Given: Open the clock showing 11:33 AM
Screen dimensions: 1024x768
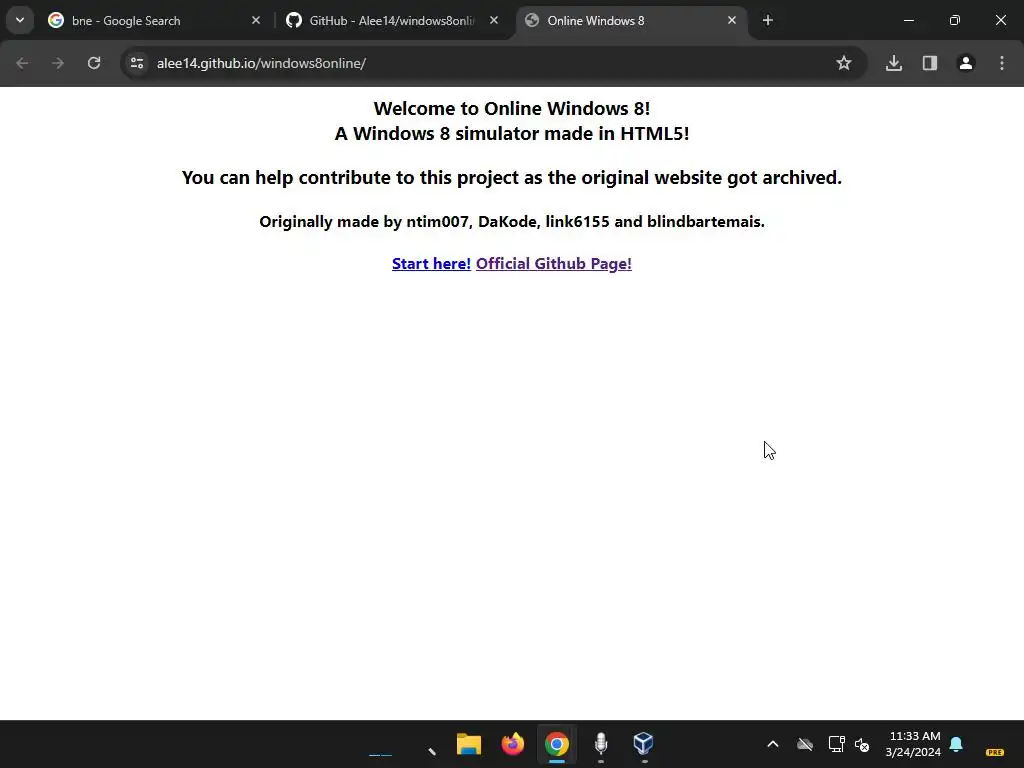Looking at the screenshot, I should point(914,744).
